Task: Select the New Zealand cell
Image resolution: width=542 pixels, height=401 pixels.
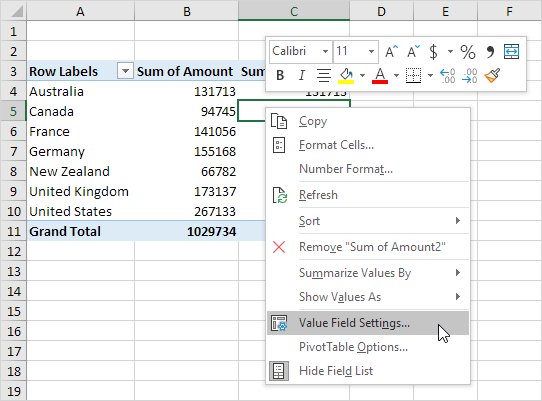Action: click(x=81, y=171)
